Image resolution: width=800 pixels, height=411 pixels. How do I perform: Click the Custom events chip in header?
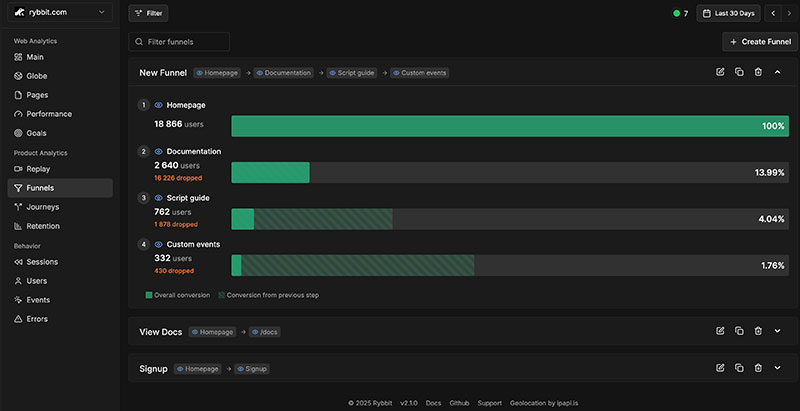(x=419, y=73)
